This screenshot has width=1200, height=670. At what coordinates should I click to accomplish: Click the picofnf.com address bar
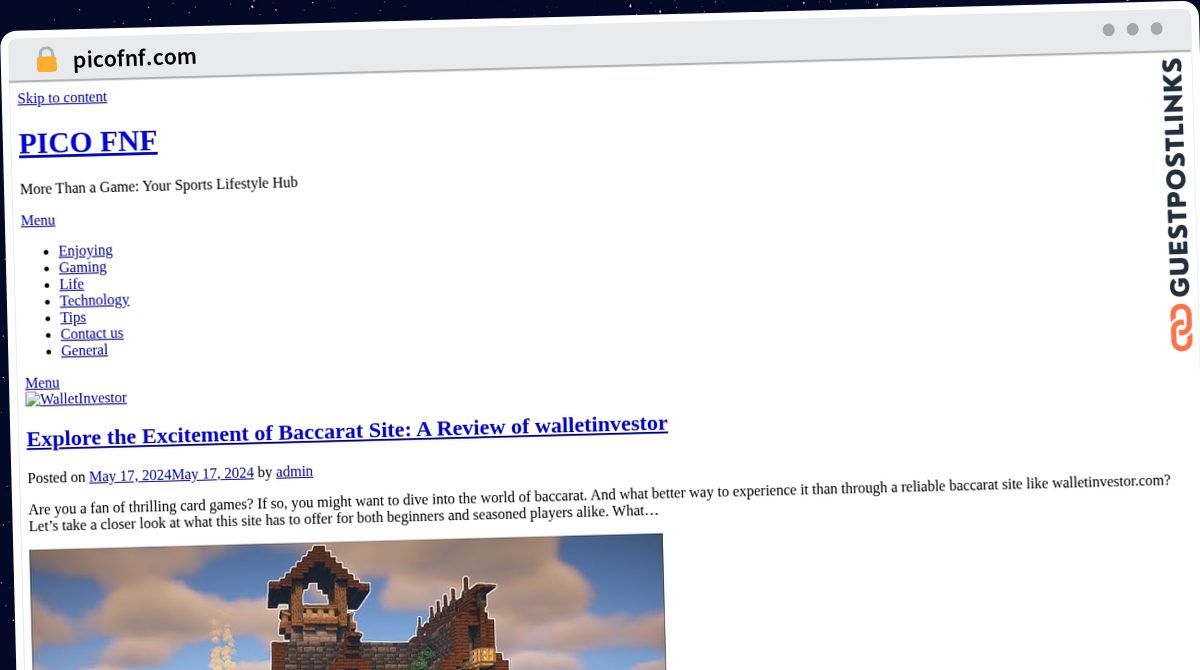pyautogui.click(x=134, y=58)
